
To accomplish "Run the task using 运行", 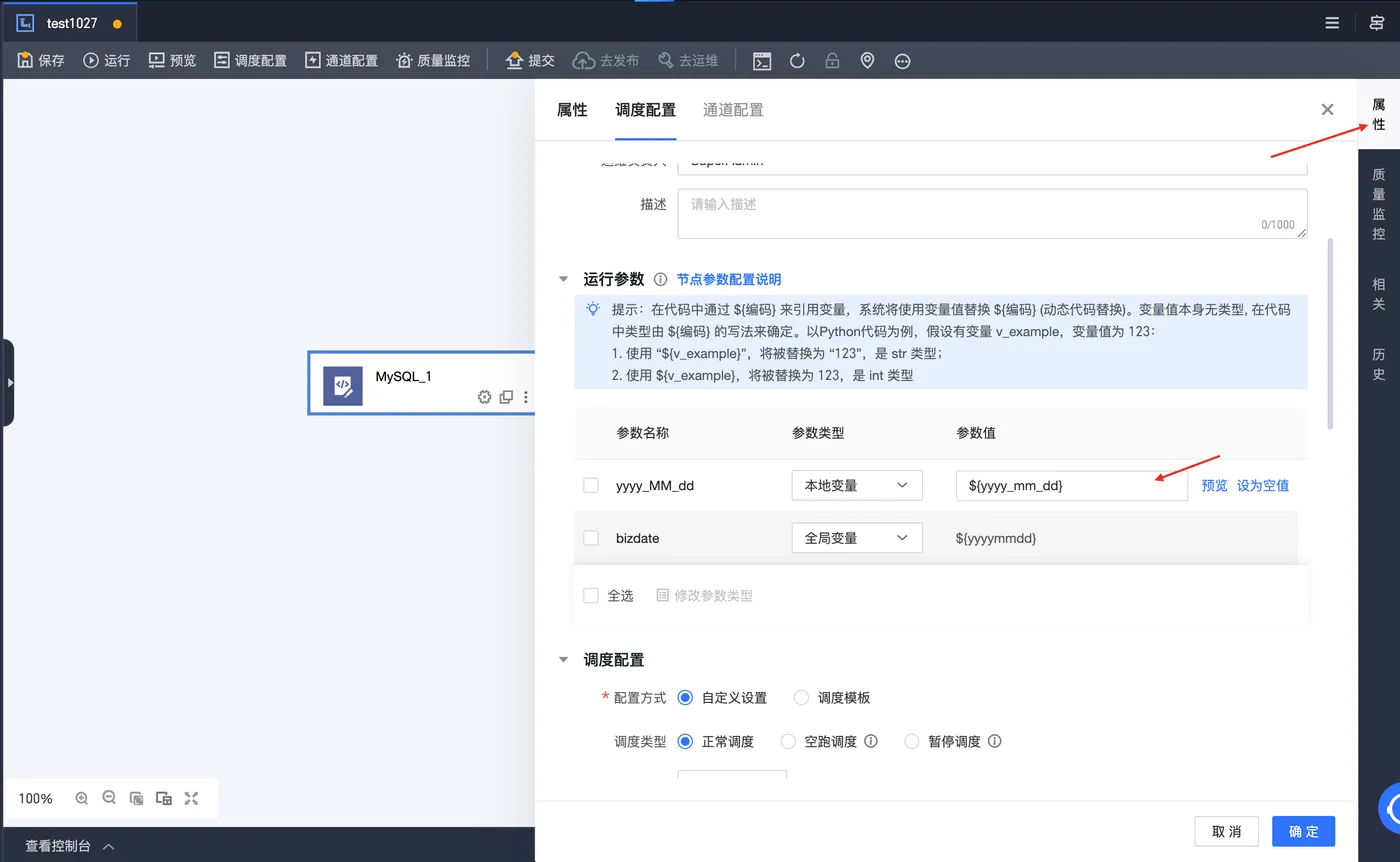I will 107,60.
